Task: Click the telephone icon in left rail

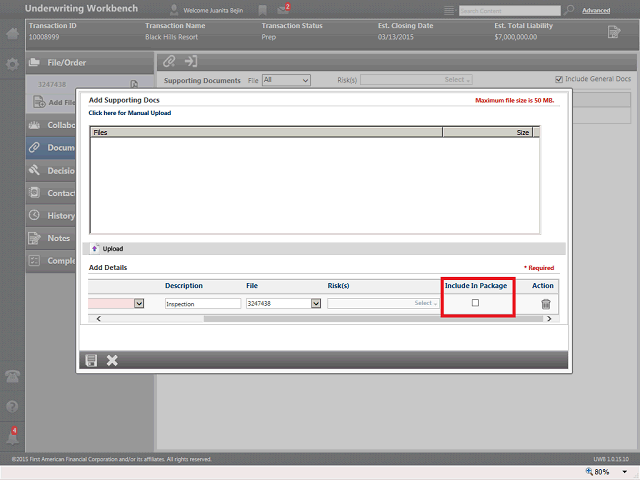Action: point(12,376)
